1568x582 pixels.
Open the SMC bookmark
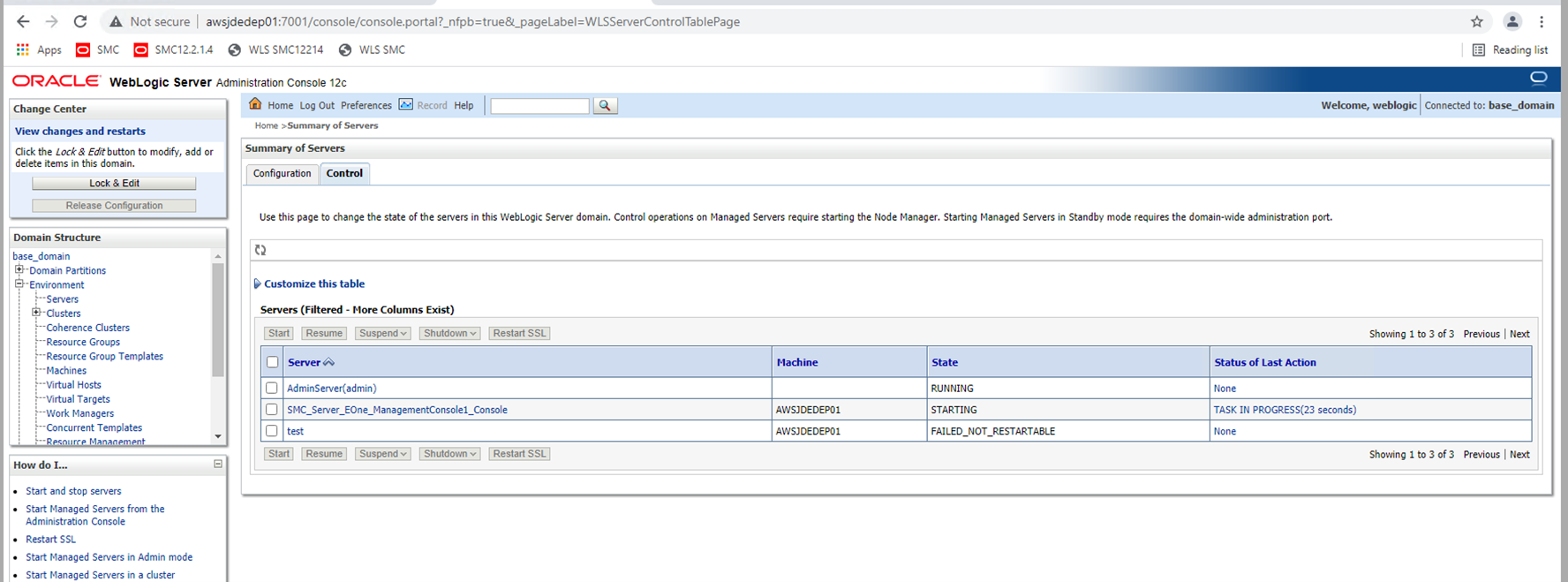tap(97, 49)
